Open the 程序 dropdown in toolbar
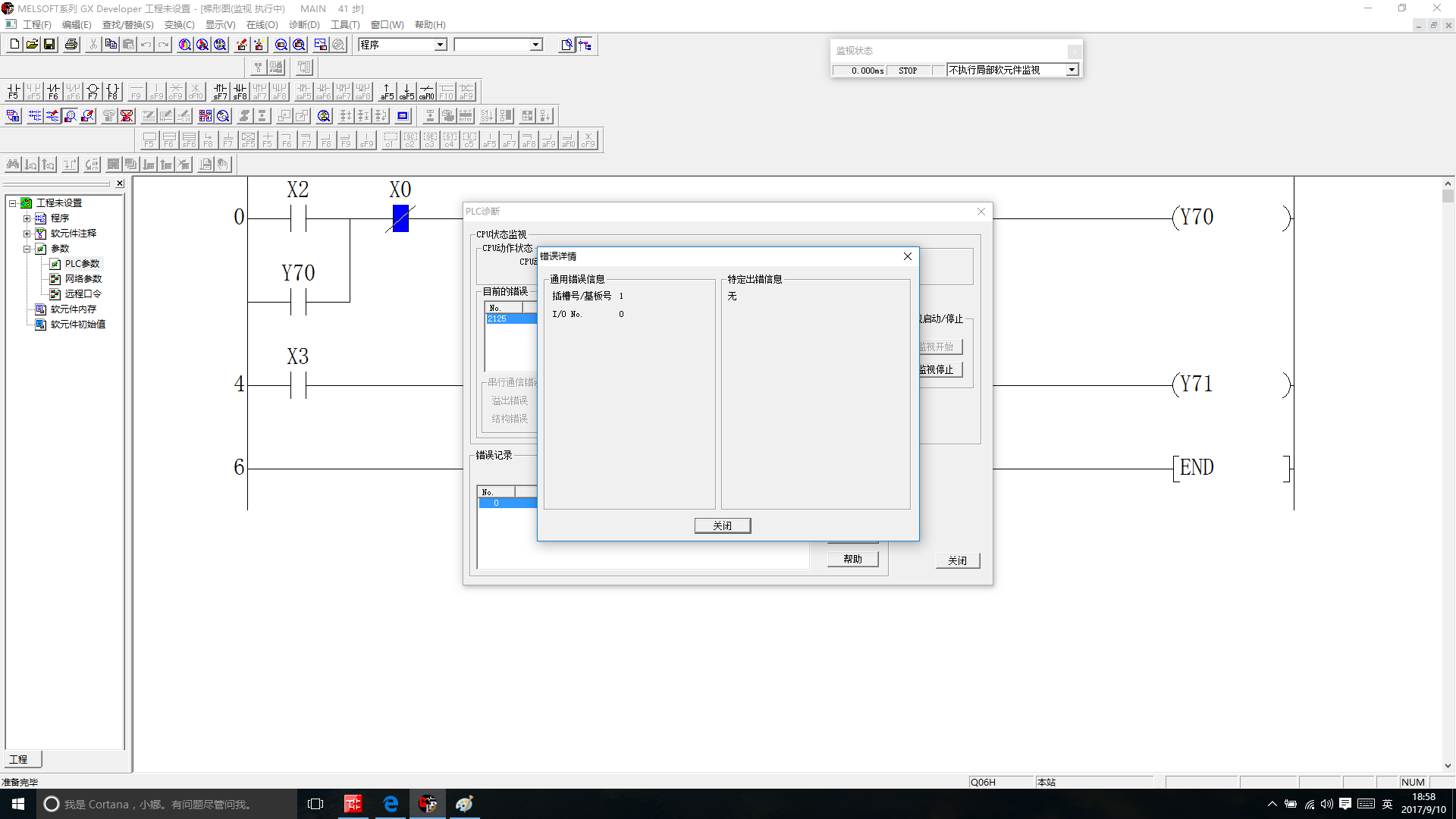The image size is (1456, 819). tap(440, 45)
